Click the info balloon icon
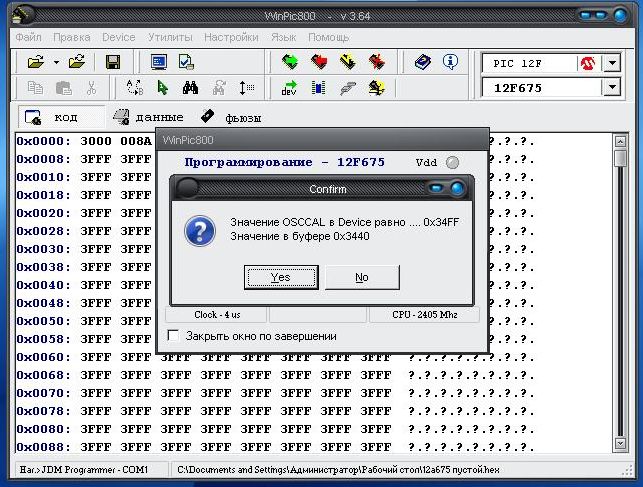This screenshot has height=487, width=643. coord(450,62)
